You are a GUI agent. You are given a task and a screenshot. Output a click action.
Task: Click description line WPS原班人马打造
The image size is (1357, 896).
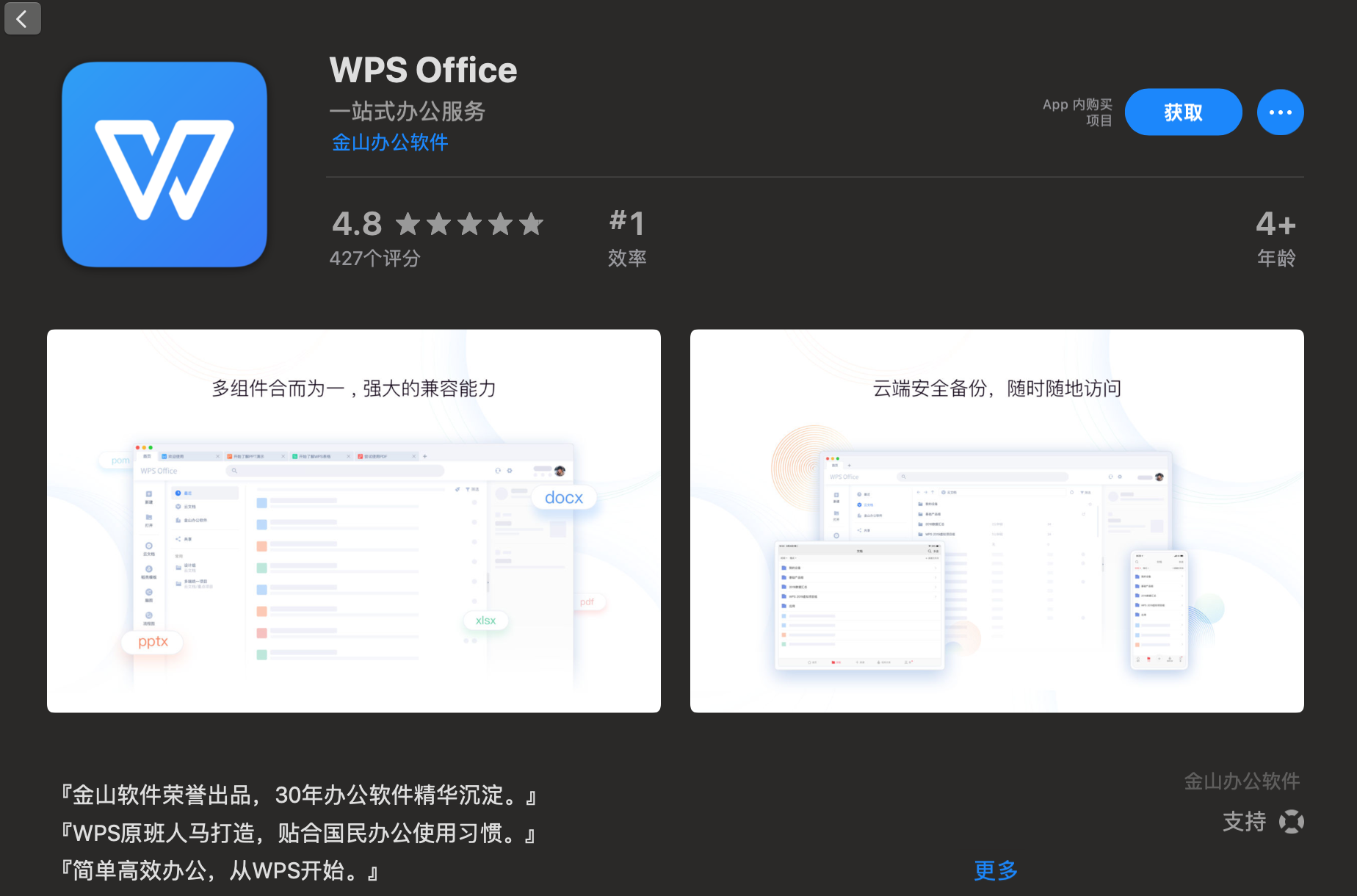click(x=299, y=833)
